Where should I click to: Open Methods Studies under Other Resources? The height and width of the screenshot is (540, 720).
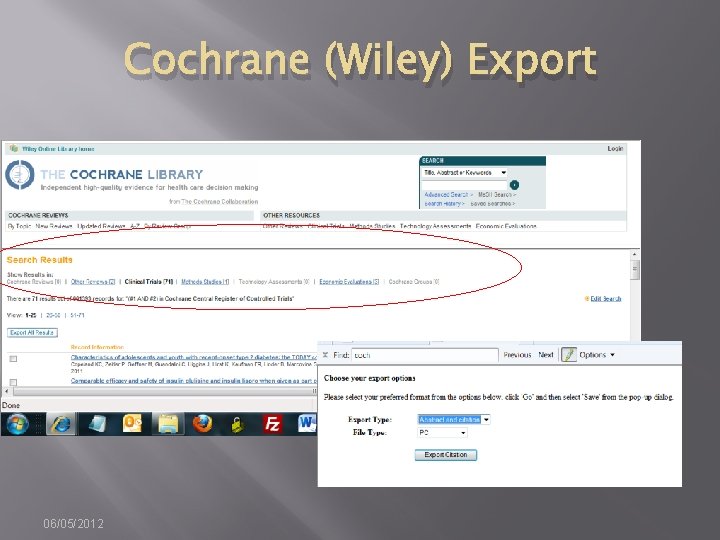tap(372, 226)
